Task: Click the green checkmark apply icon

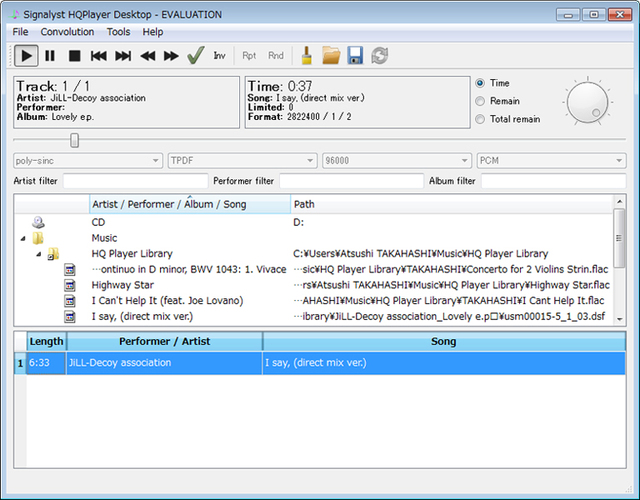Action: (196, 56)
